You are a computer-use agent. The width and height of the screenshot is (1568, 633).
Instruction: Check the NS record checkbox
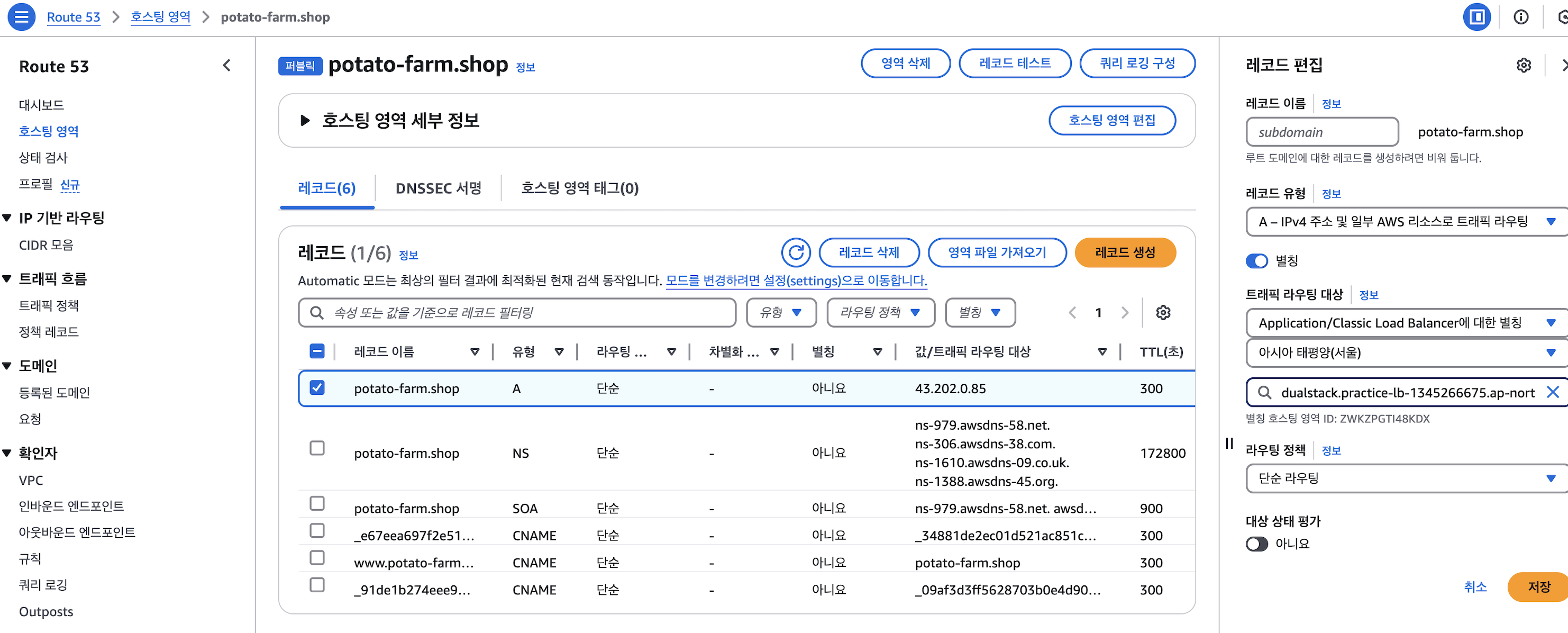point(316,448)
